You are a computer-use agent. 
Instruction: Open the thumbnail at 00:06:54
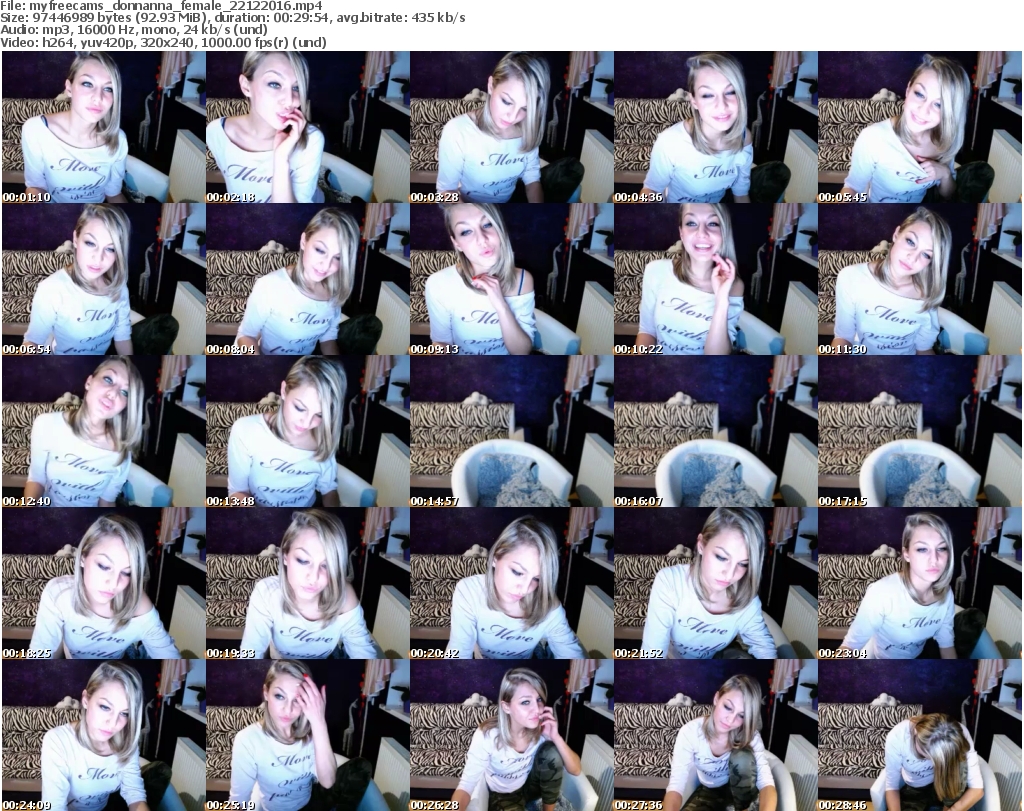click(x=104, y=279)
